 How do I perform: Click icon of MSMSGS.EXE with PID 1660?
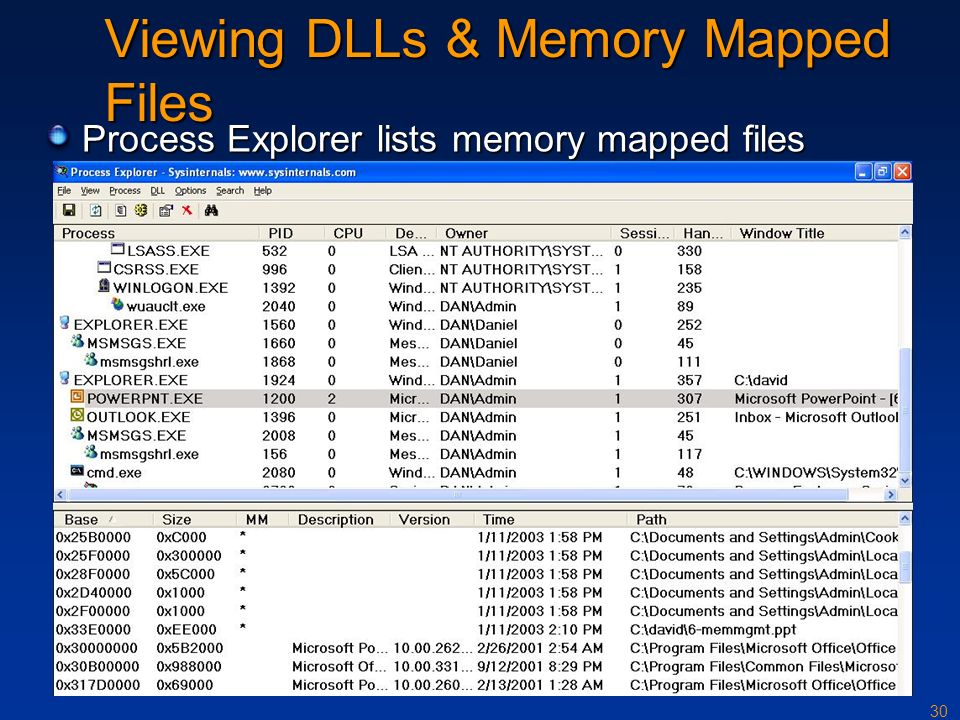point(77,341)
